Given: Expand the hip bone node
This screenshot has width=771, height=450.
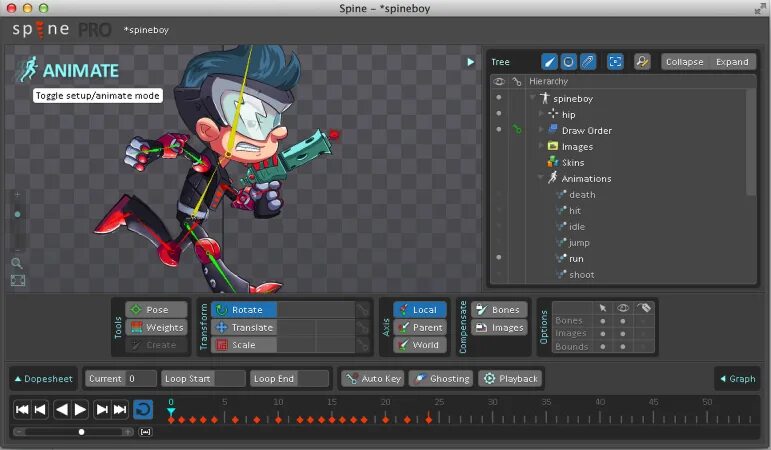Looking at the screenshot, I should click(541, 114).
